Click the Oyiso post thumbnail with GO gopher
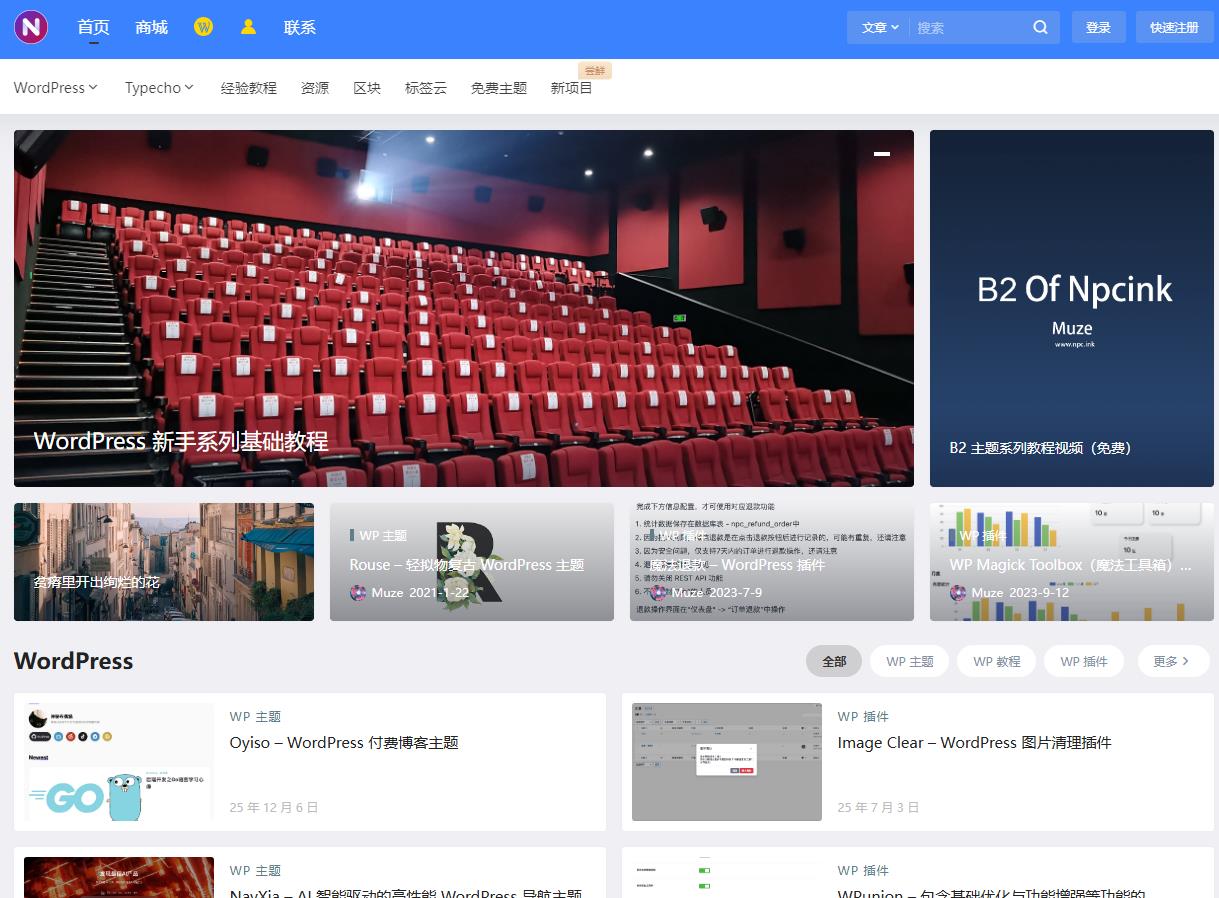This screenshot has height=898, width=1219. point(119,762)
